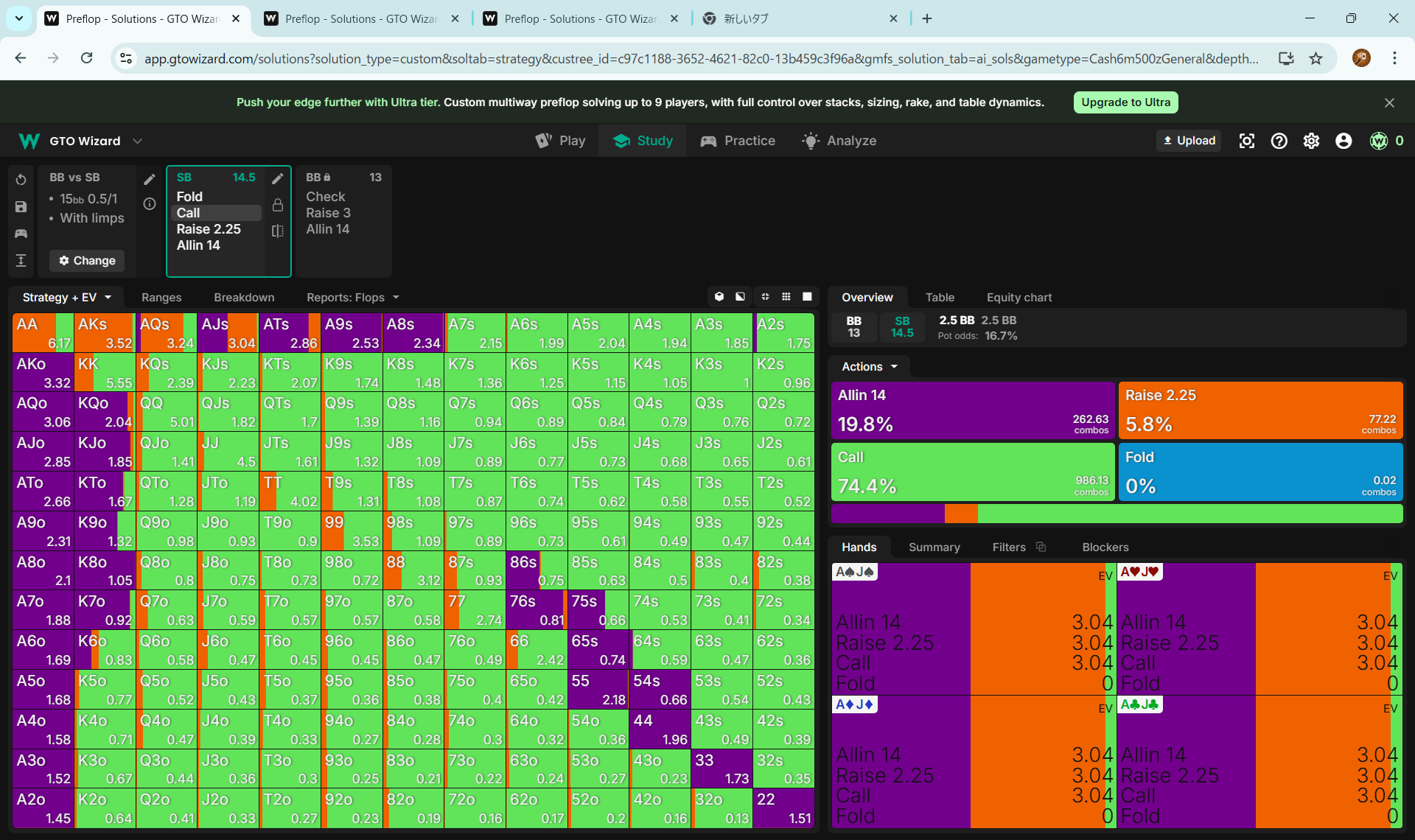This screenshot has width=1415, height=840.
Task: Switch matrix to grid layout view
Action: (x=786, y=297)
